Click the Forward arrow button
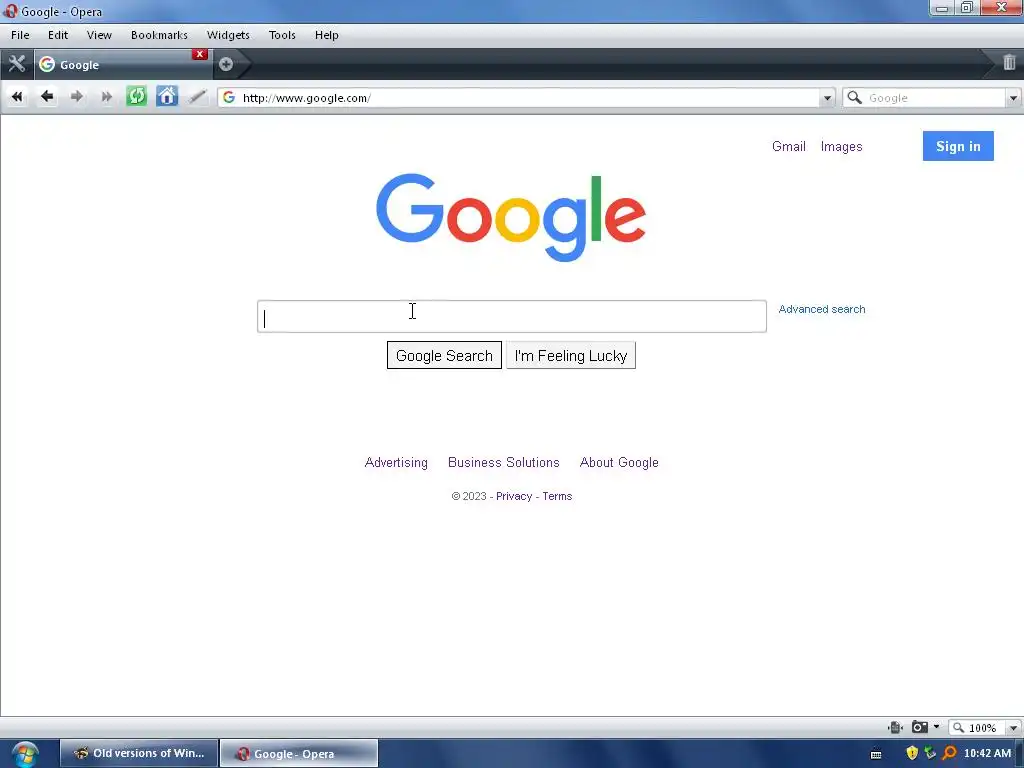Viewport: 1024px width, 768px height. click(x=76, y=97)
